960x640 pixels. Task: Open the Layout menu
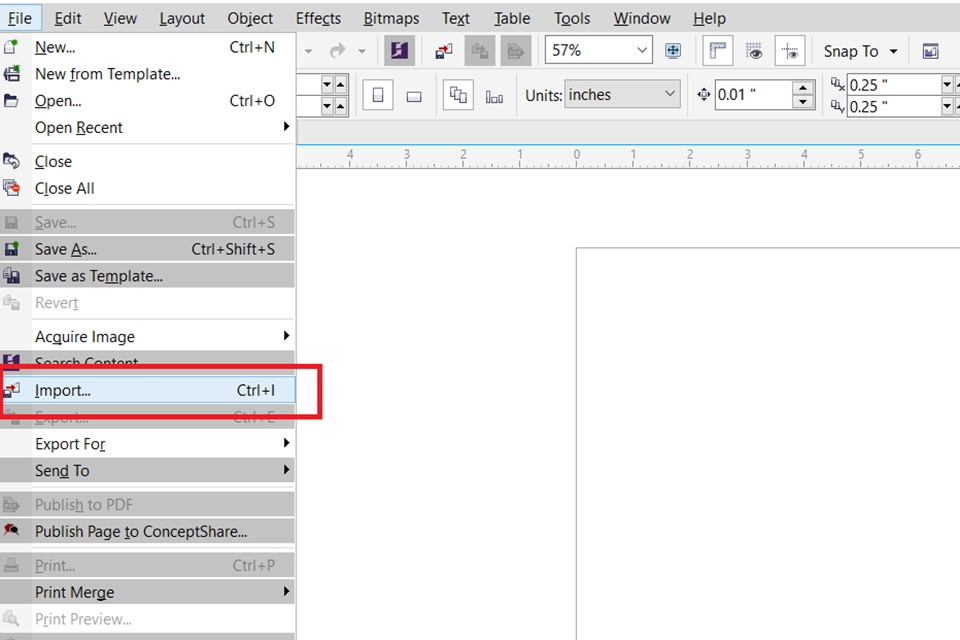(x=182, y=18)
